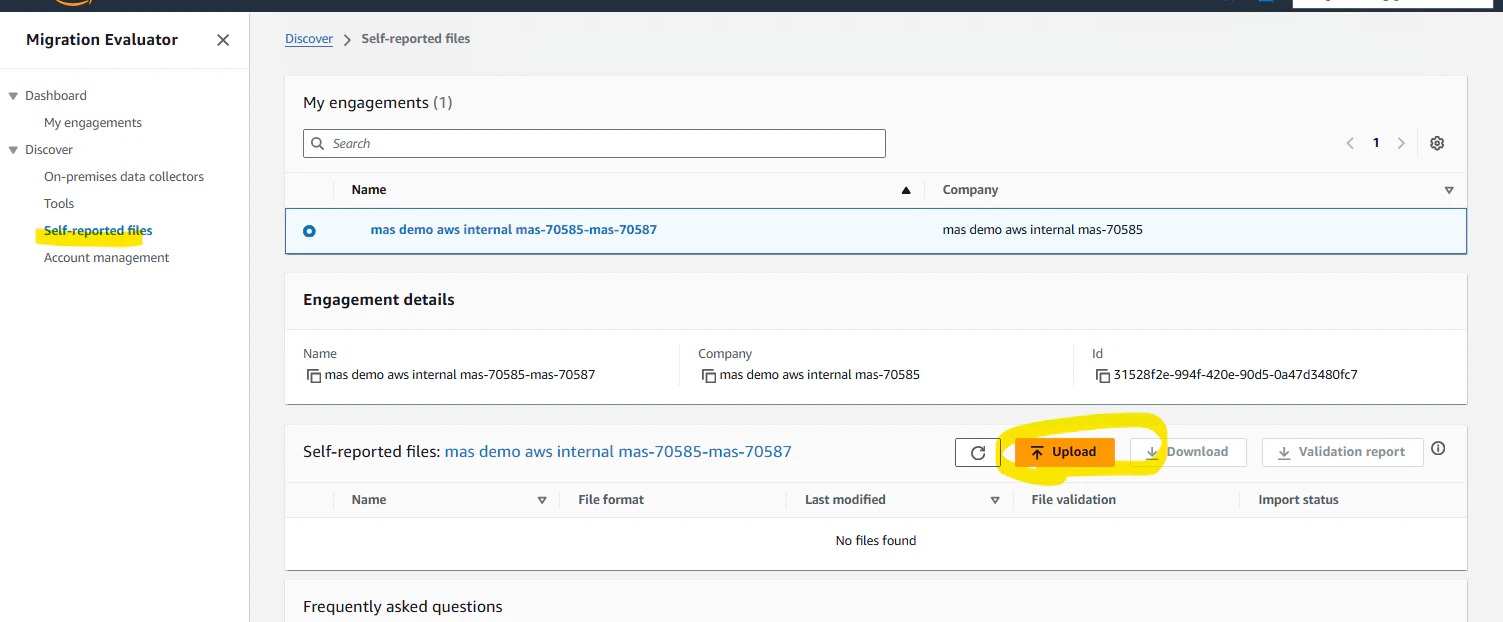Collapse the Discover tree section
The height and width of the screenshot is (622, 1503).
tap(14, 150)
